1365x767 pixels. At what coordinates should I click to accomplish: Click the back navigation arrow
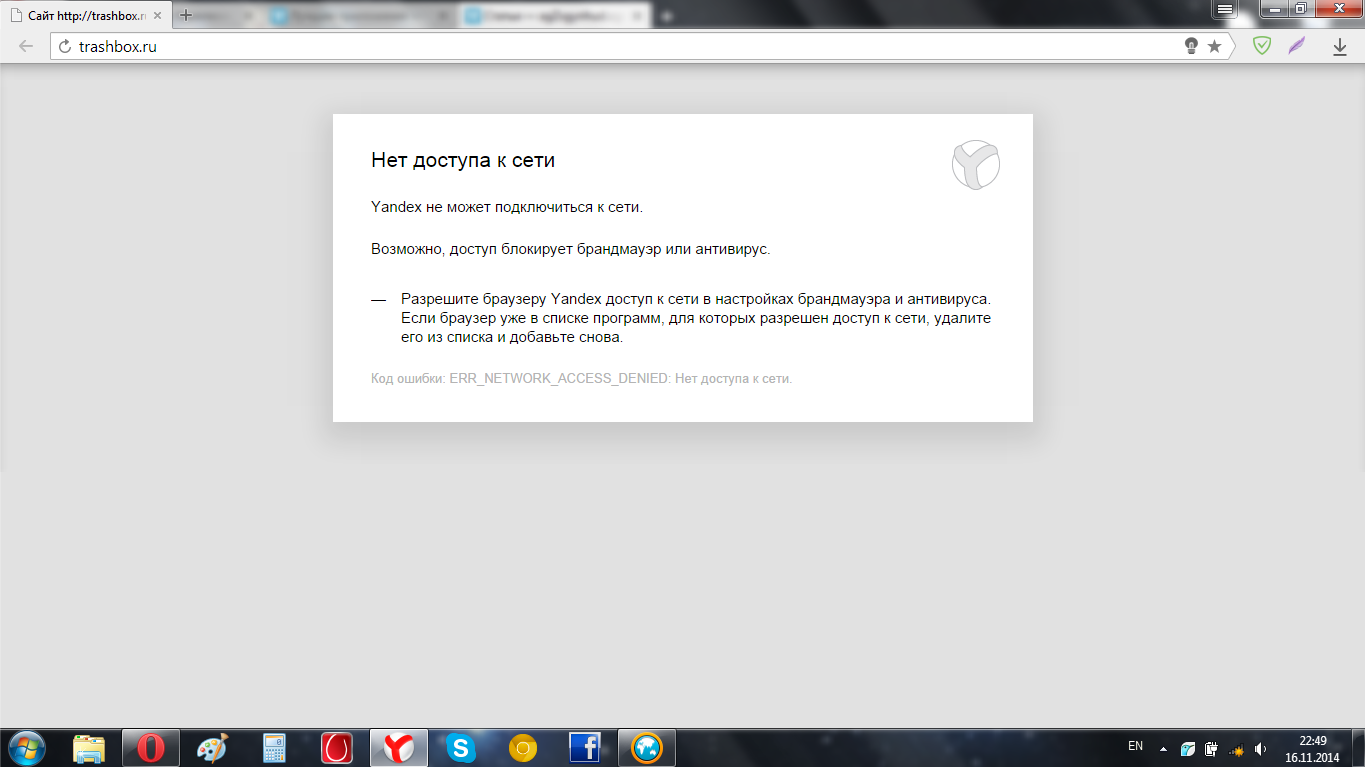click(26, 46)
